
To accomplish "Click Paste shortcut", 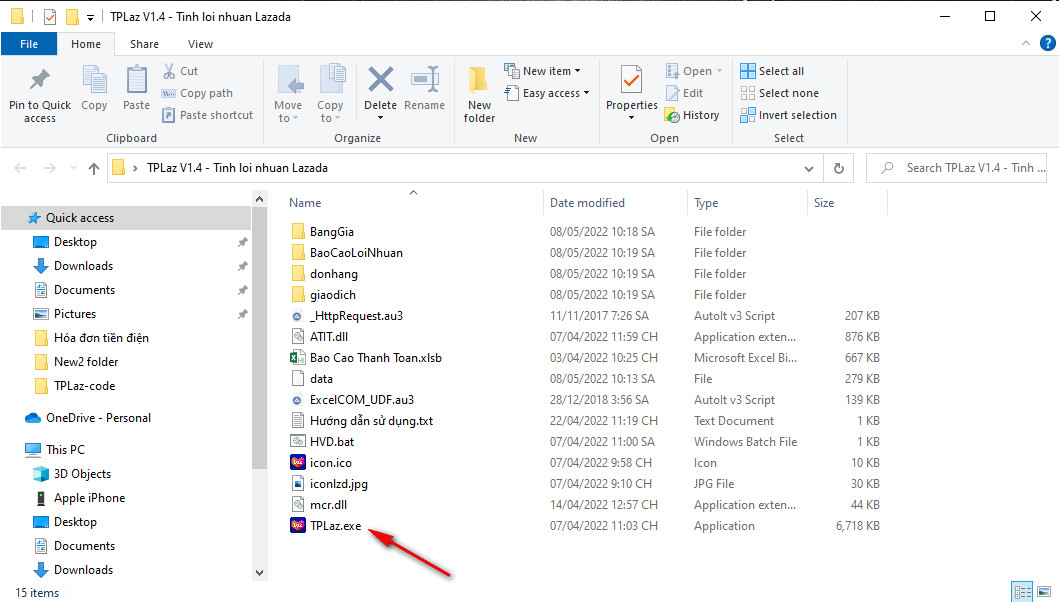I will [207, 115].
